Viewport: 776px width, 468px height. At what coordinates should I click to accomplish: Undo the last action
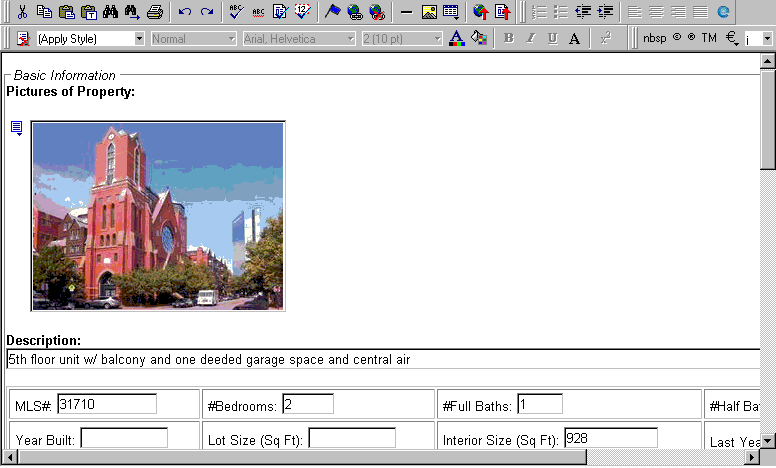click(185, 11)
